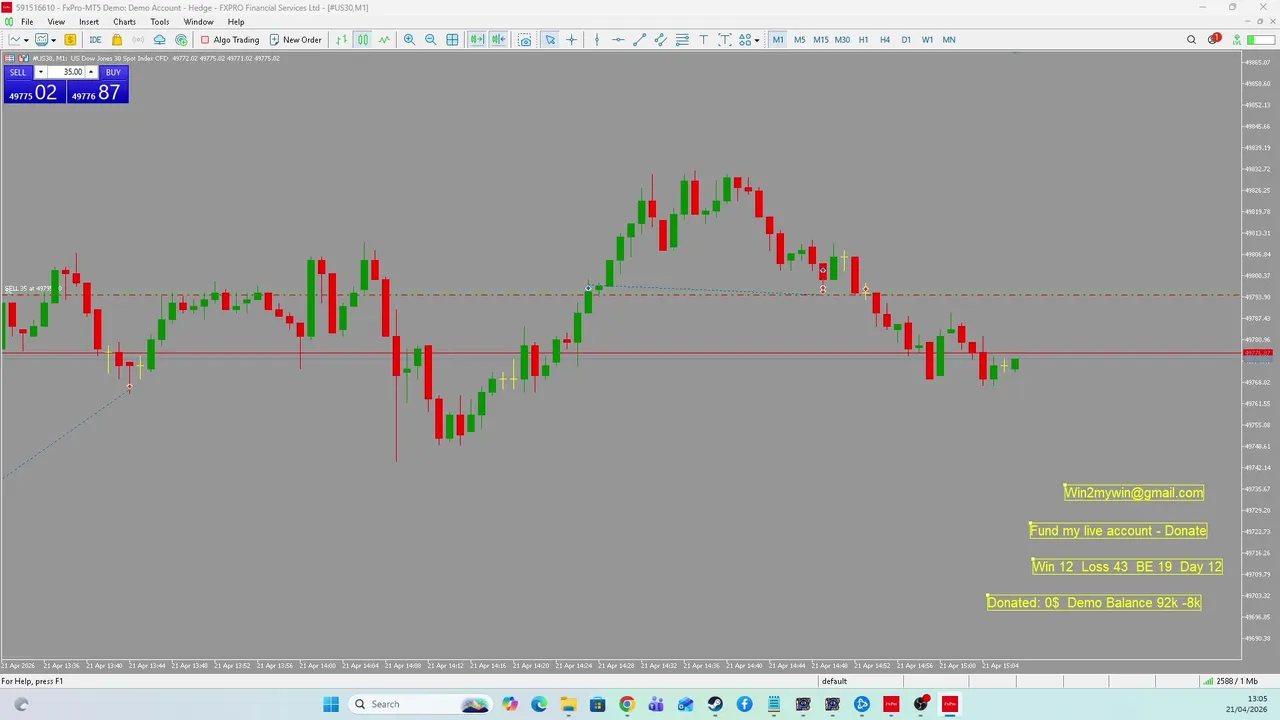Click the one-click SELL button
Viewport: 1280px width, 720px height.
click(x=18, y=72)
